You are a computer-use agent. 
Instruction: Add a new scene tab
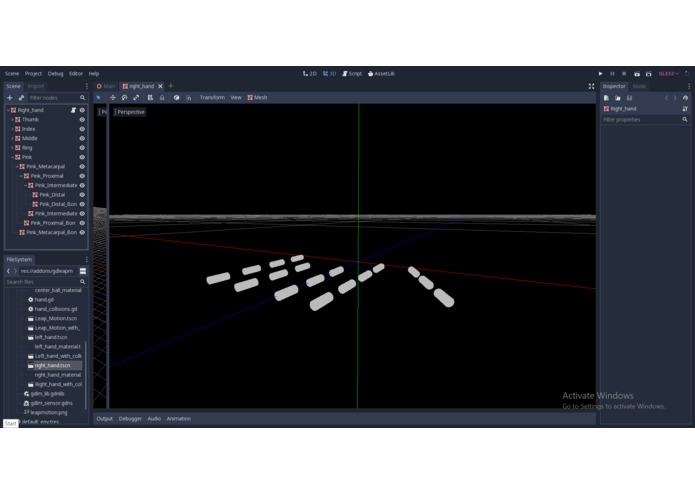click(x=171, y=86)
